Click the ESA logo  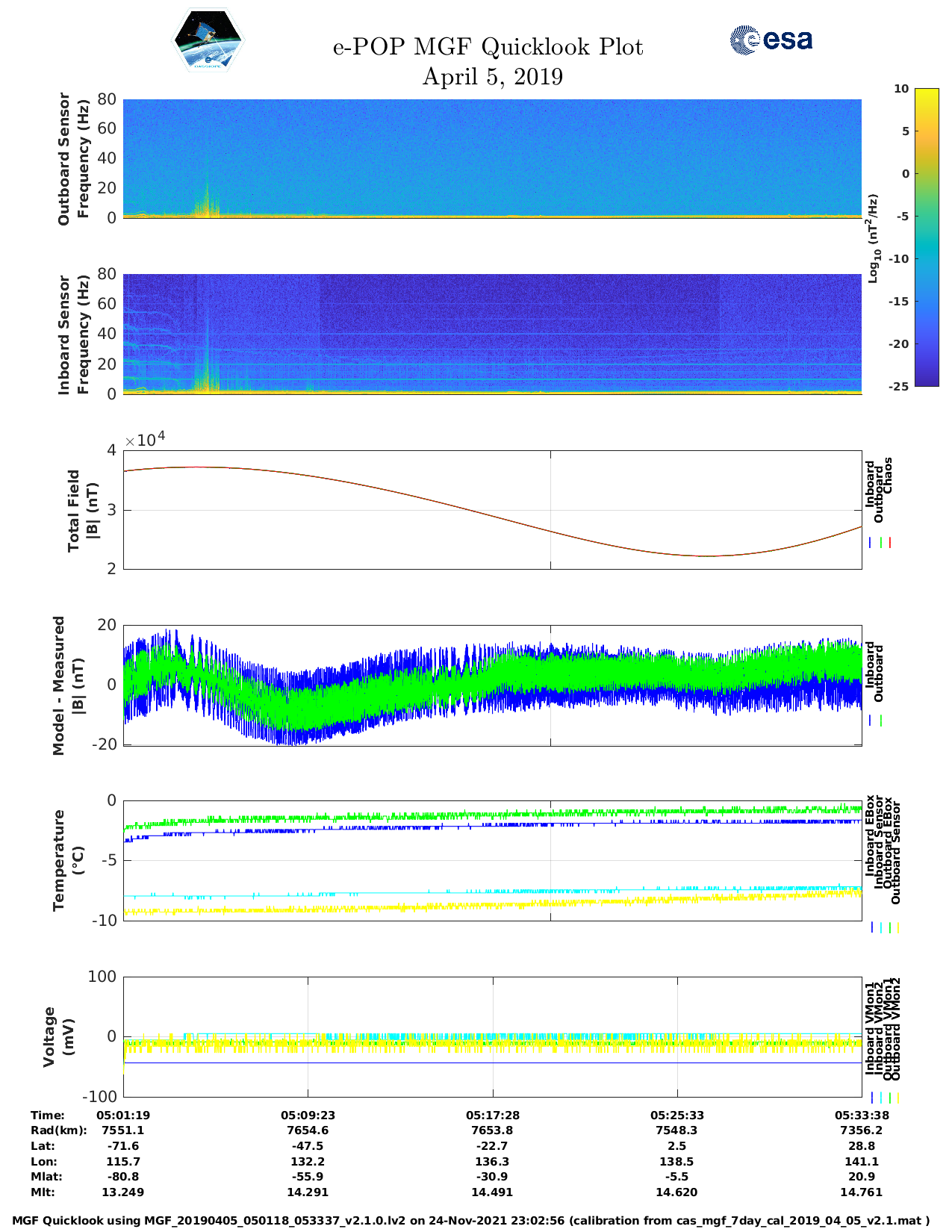coord(771,40)
